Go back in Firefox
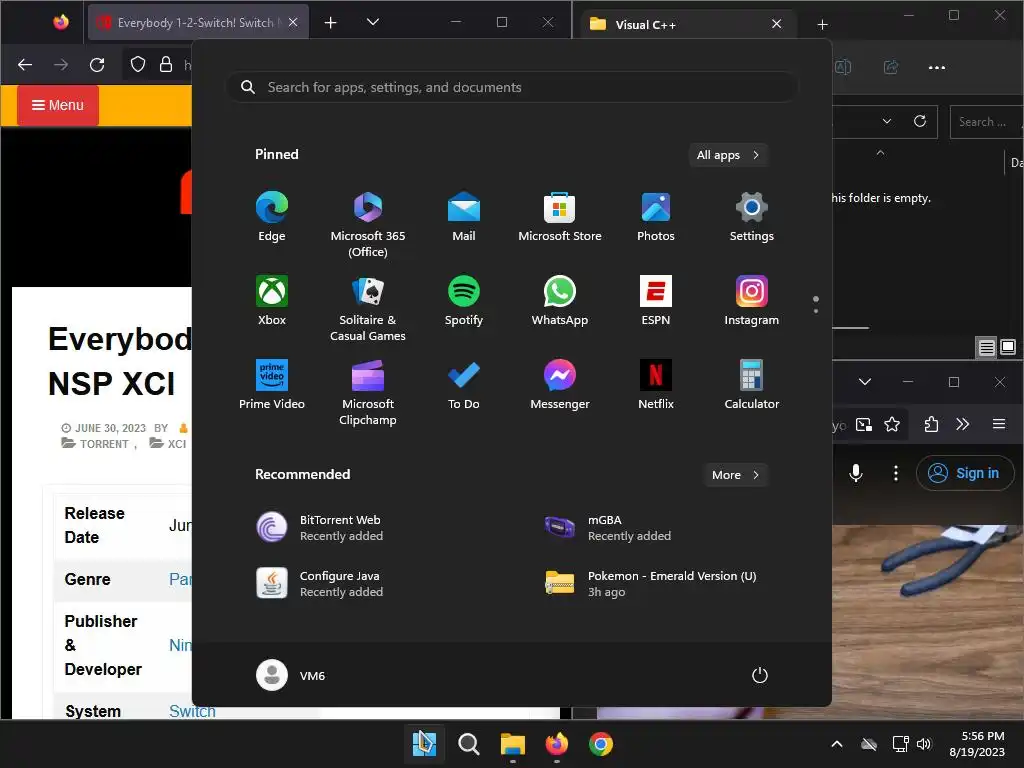This screenshot has height=768, width=1024. pyautogui.click(x=25, y=65)
